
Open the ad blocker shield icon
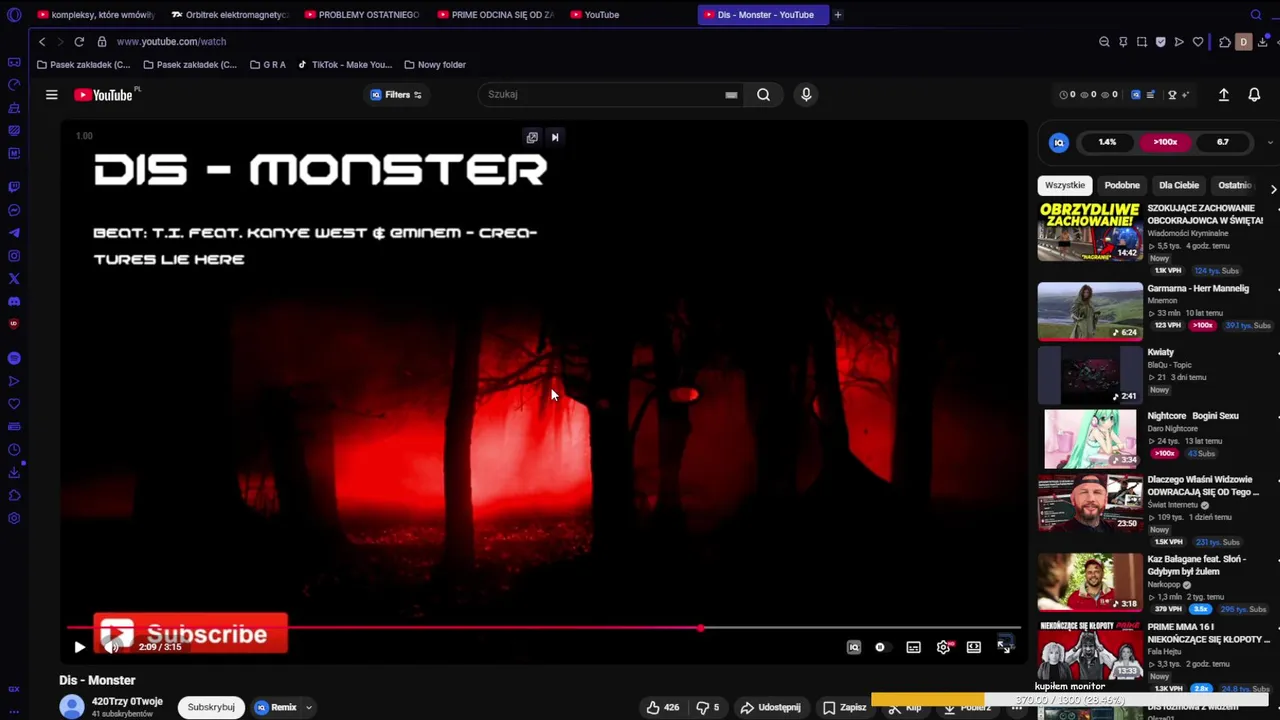tap(1160, 42)
